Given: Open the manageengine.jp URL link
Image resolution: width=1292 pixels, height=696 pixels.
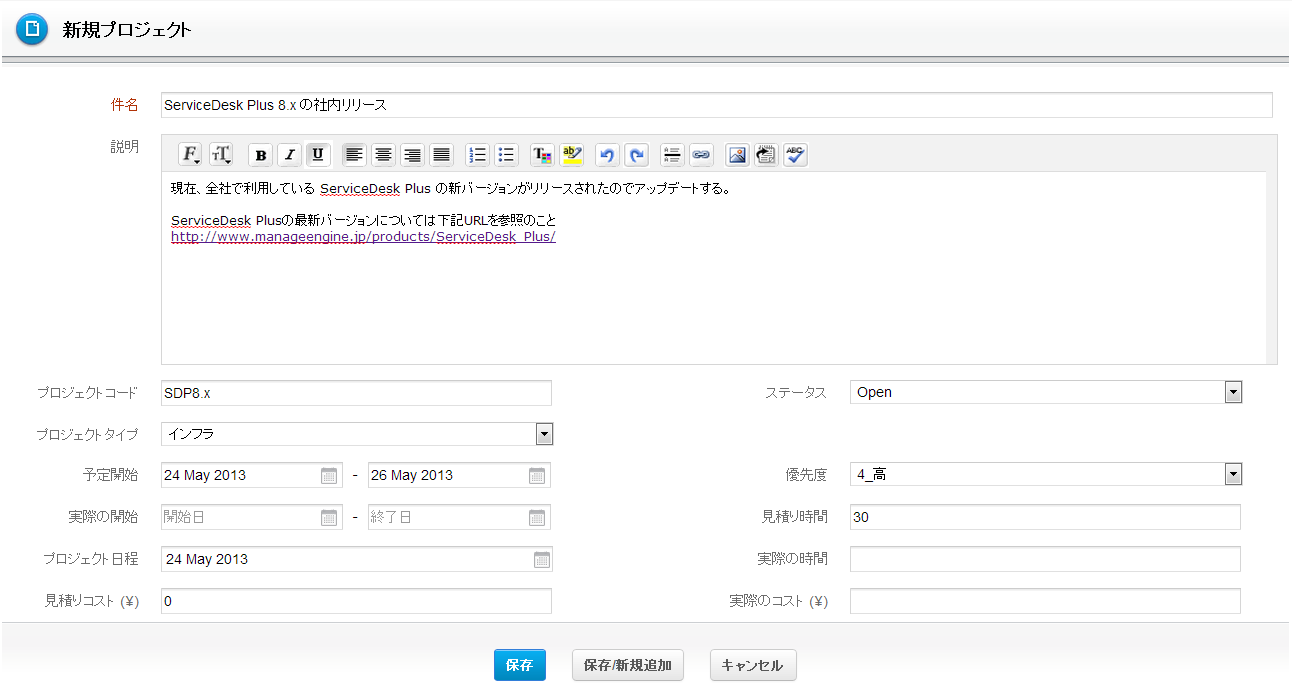Looking at the screenshot, I should point(363,237).
